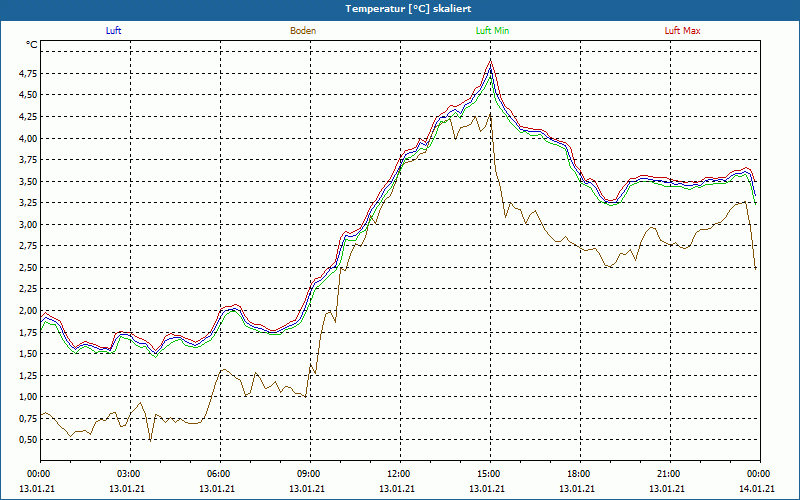Click the 14.01.21 date label

757,488
